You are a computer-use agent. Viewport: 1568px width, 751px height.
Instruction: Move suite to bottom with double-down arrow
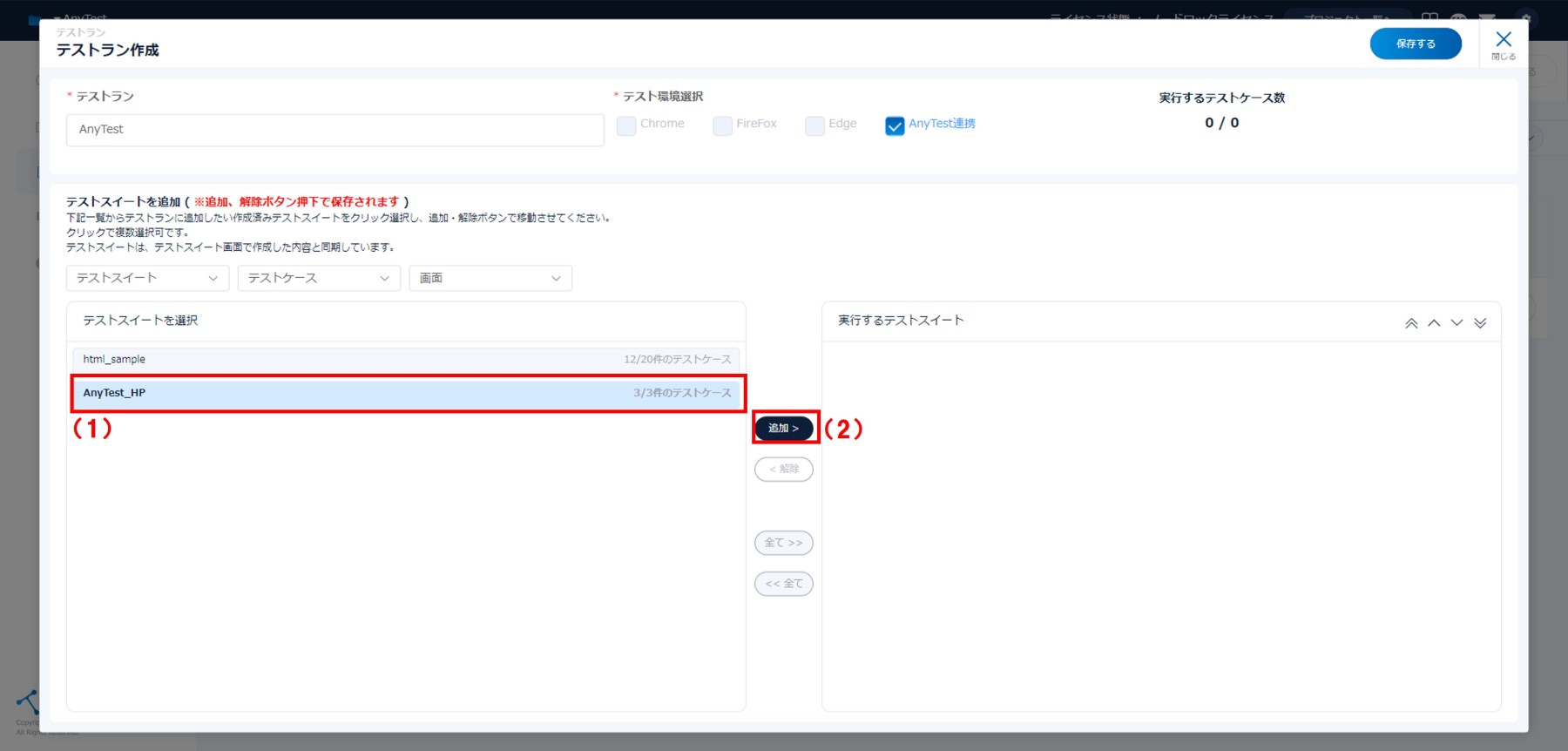pyautogui.click(x=1480, y=323)
